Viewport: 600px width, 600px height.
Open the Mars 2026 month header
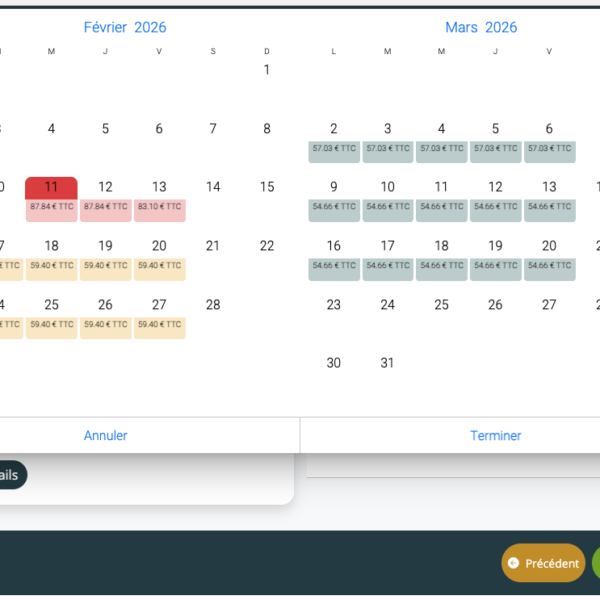pyautogui.click(x=481, y=27)
